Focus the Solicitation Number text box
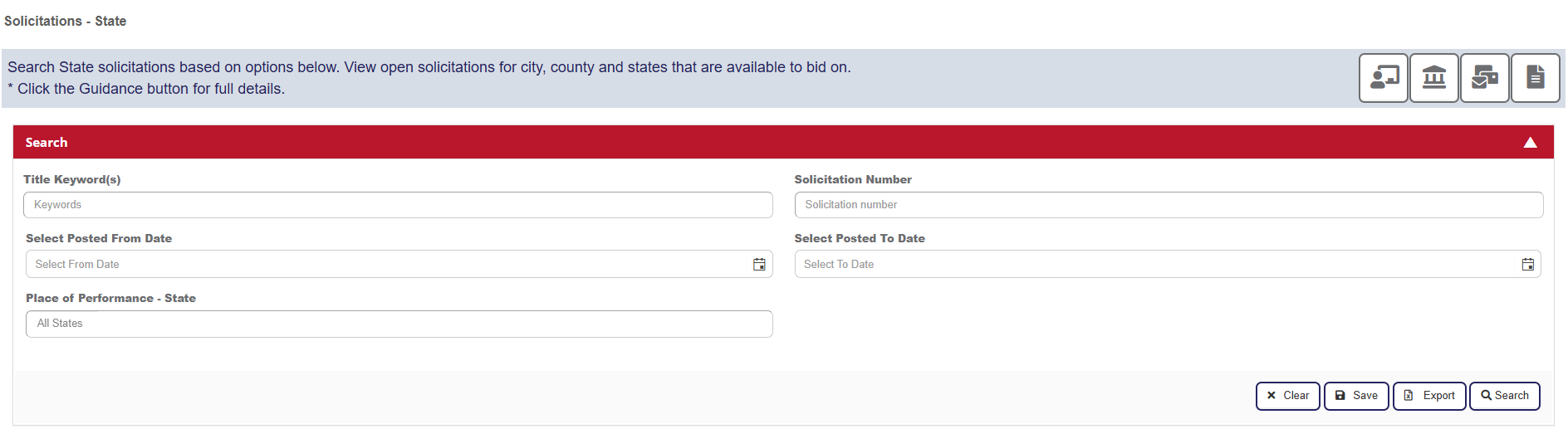Viewport: 1568px width, 429px height. point(1168,205)
